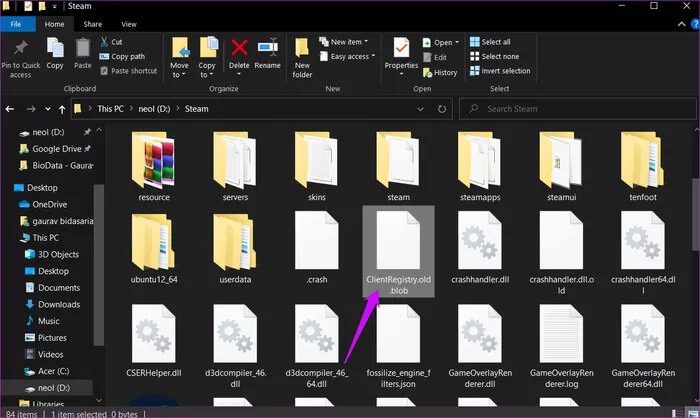Select the userdata folder

pyautogui.click(x=235, y=249)
